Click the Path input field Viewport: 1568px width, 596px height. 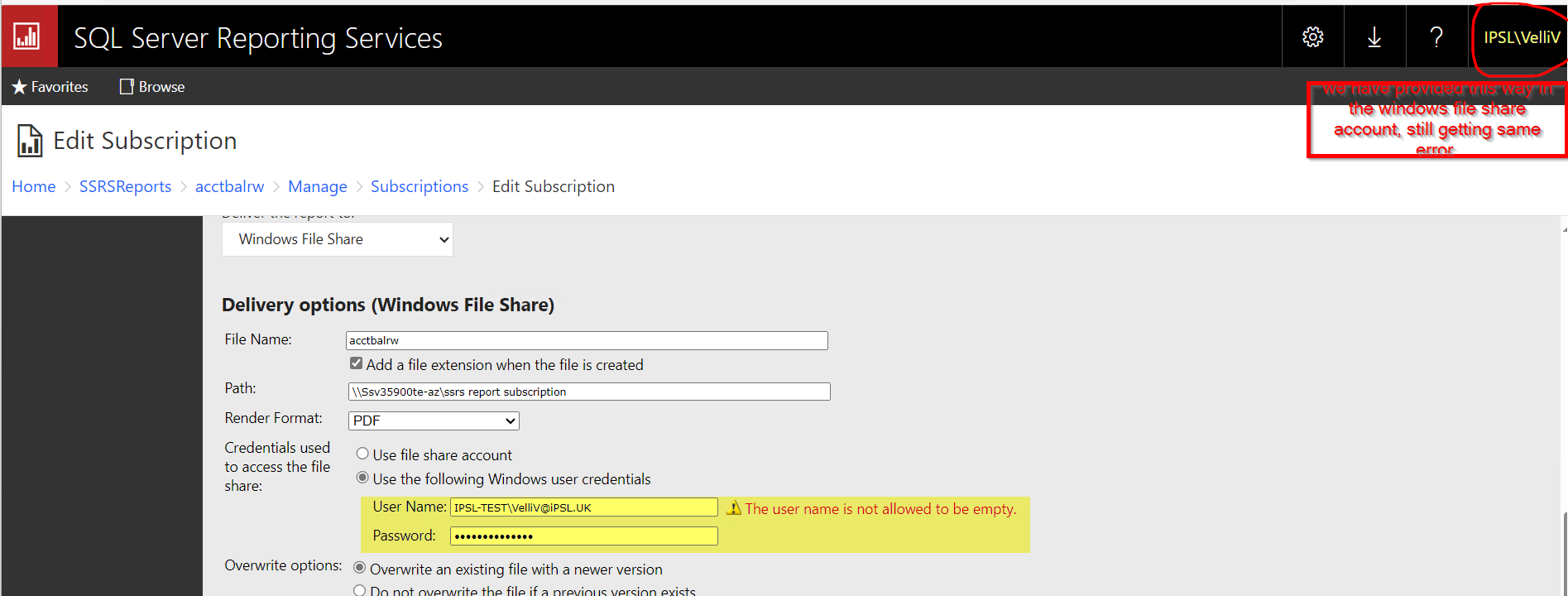coord(589,392)
